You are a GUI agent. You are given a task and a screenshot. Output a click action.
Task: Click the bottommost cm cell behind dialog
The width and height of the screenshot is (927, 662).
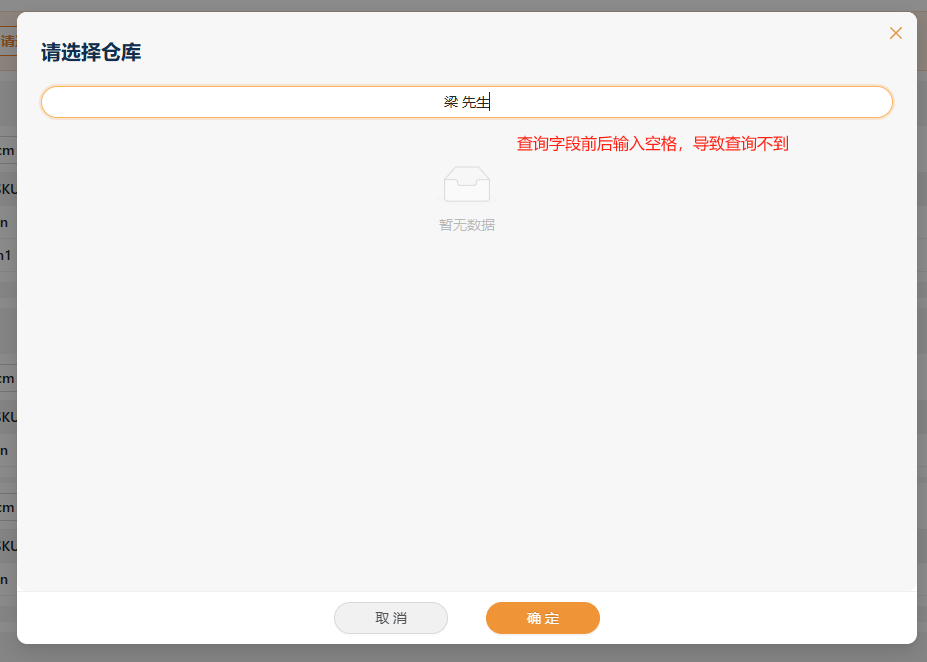coord(7,507)
